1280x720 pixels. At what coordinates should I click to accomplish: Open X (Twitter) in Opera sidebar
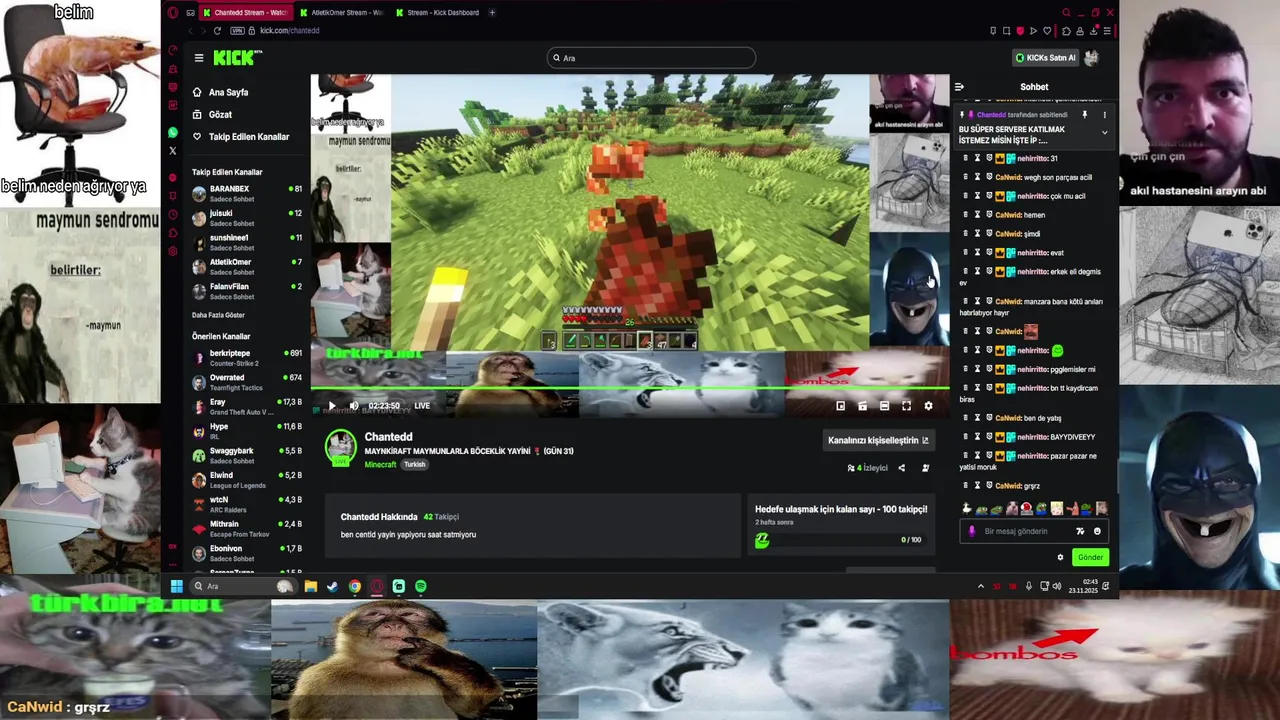coord(173,151)
